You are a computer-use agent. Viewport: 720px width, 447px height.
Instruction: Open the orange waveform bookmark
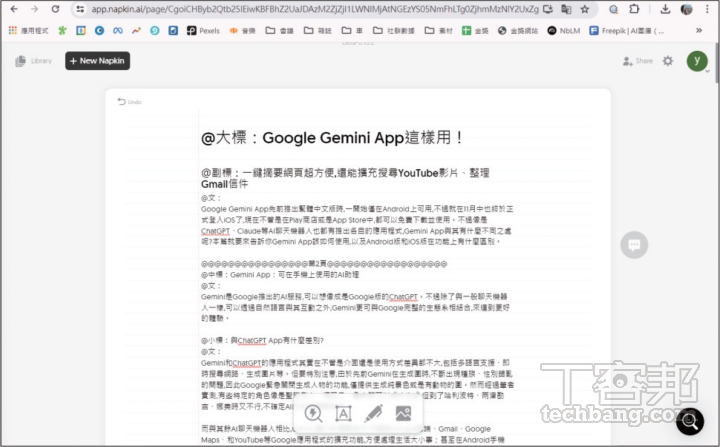[x=242, y=30]
